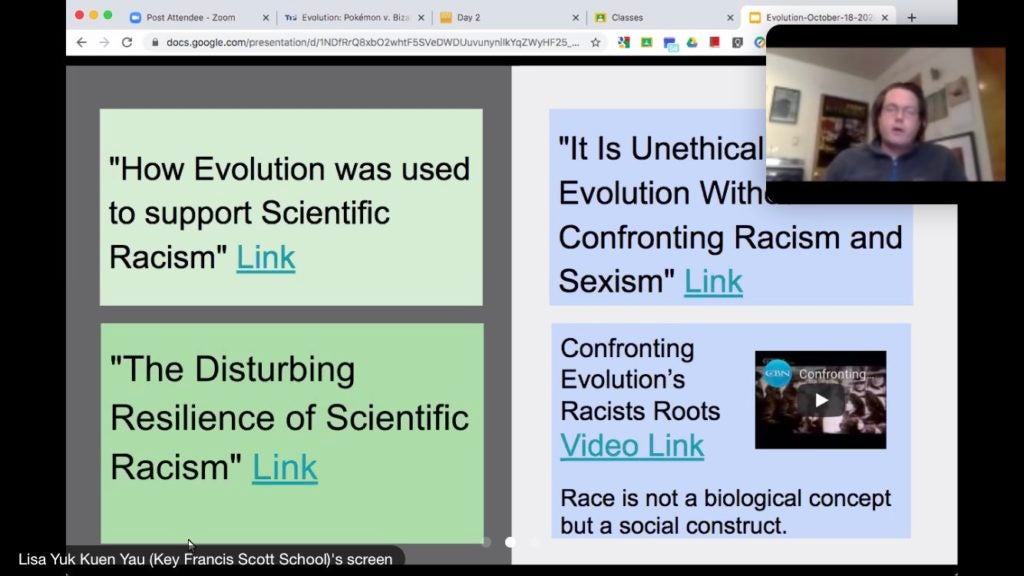Open Link for Disturbing Resilience article

[284, 467]
